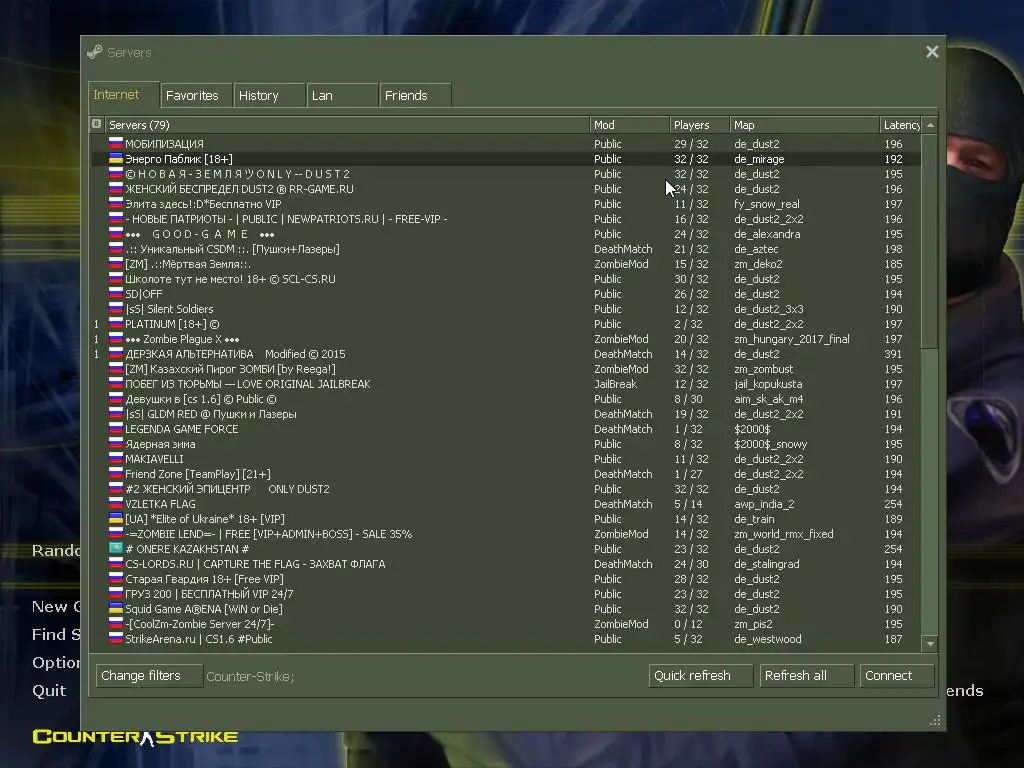Select Девушки в [cs 1.6] Public server
1024x768 pixels.
point(505,399)
